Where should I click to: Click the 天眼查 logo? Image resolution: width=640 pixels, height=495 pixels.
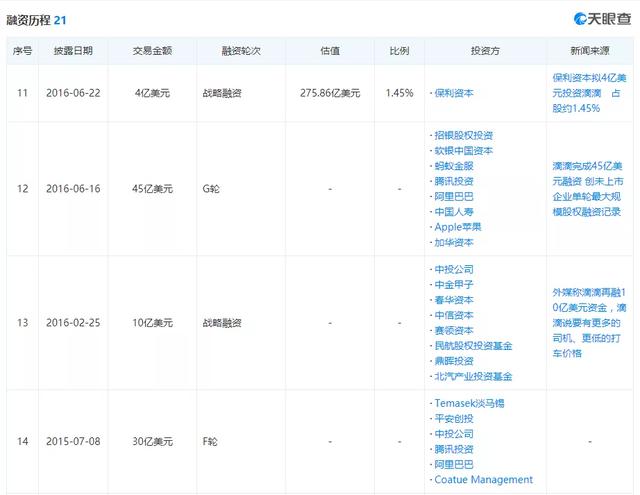602,18
